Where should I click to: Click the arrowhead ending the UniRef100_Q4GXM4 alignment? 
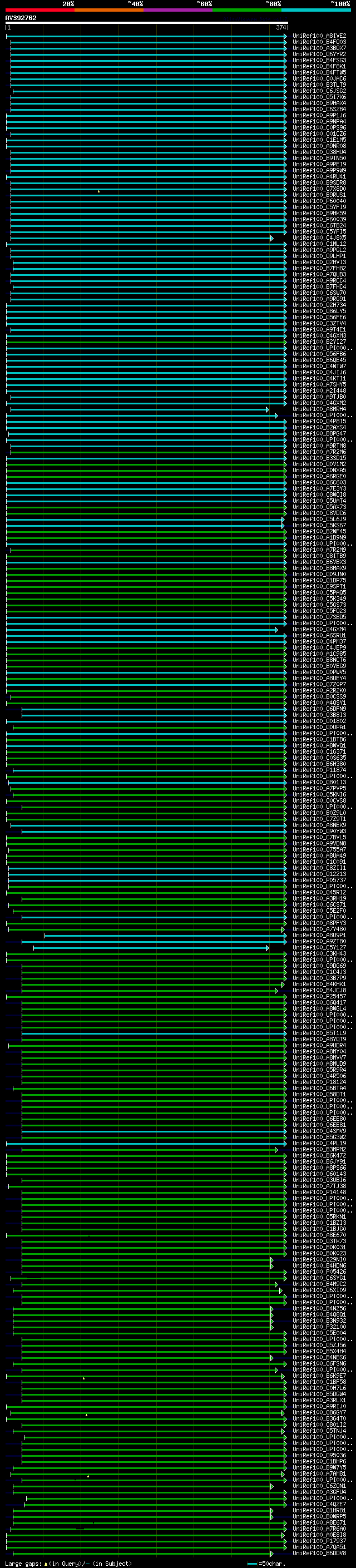(x=276, y=630)
